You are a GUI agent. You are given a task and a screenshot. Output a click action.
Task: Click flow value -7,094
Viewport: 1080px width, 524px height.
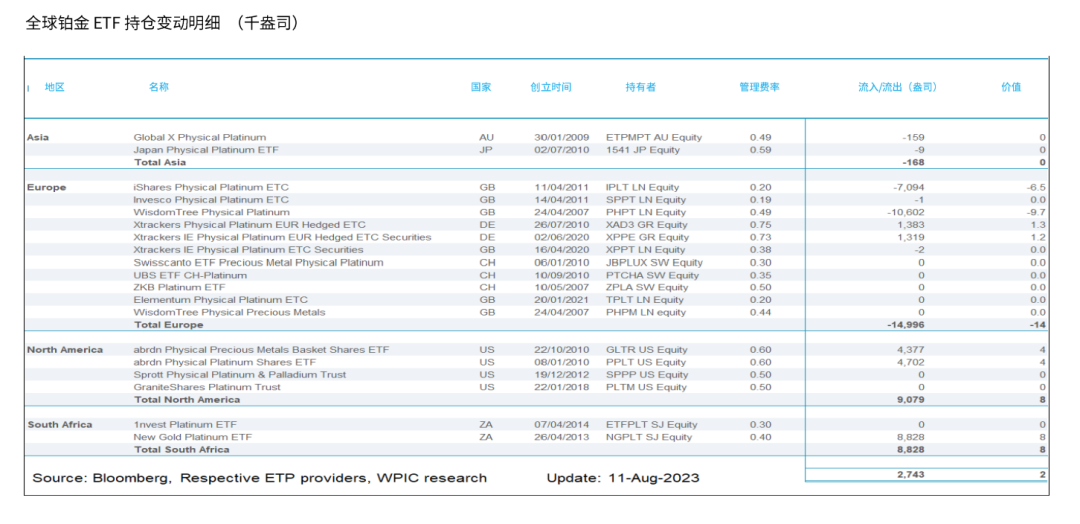(909, 187)
